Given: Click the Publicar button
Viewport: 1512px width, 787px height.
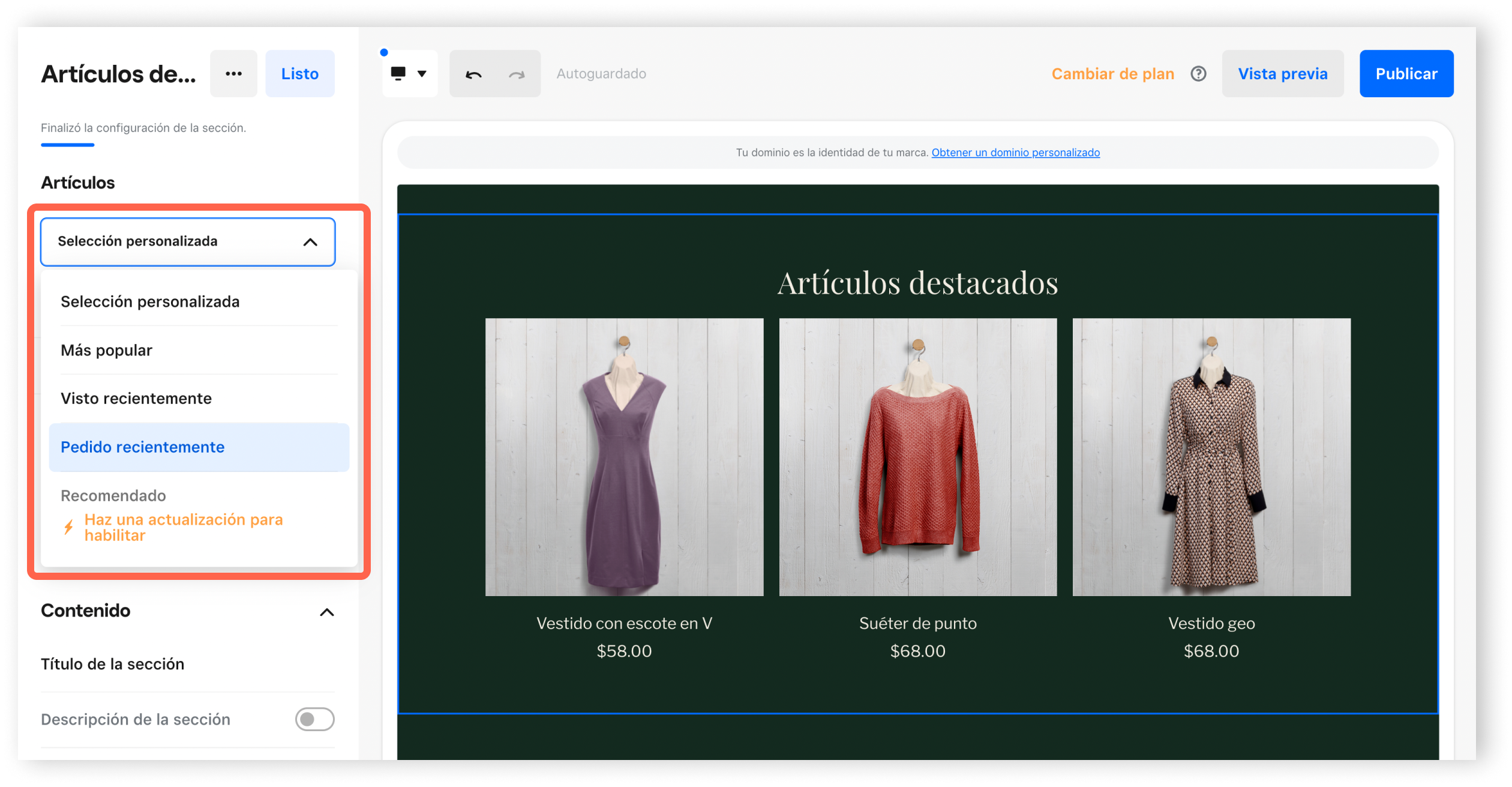Looking at the screenshot, I should tap(1406, 74).
